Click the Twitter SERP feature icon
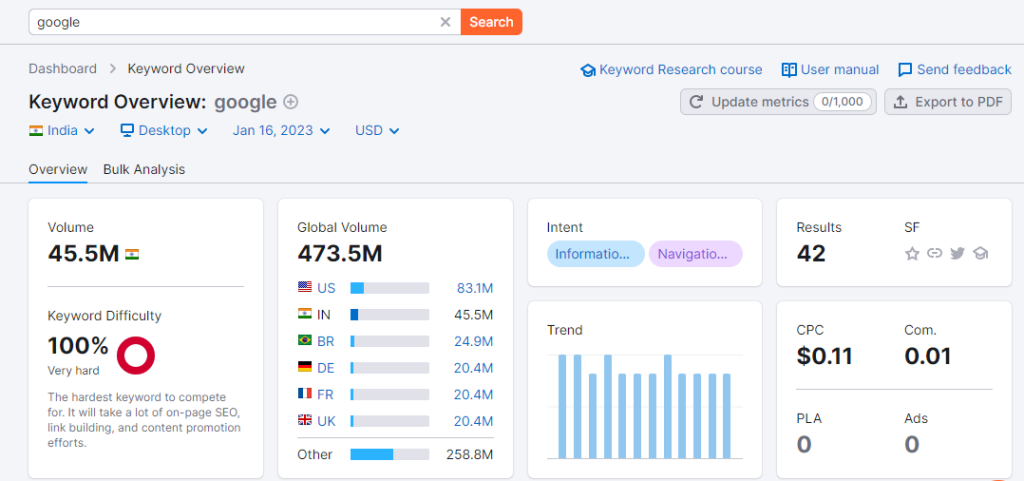This screenshot has width=1024, height=481. (x=957, y=253)
